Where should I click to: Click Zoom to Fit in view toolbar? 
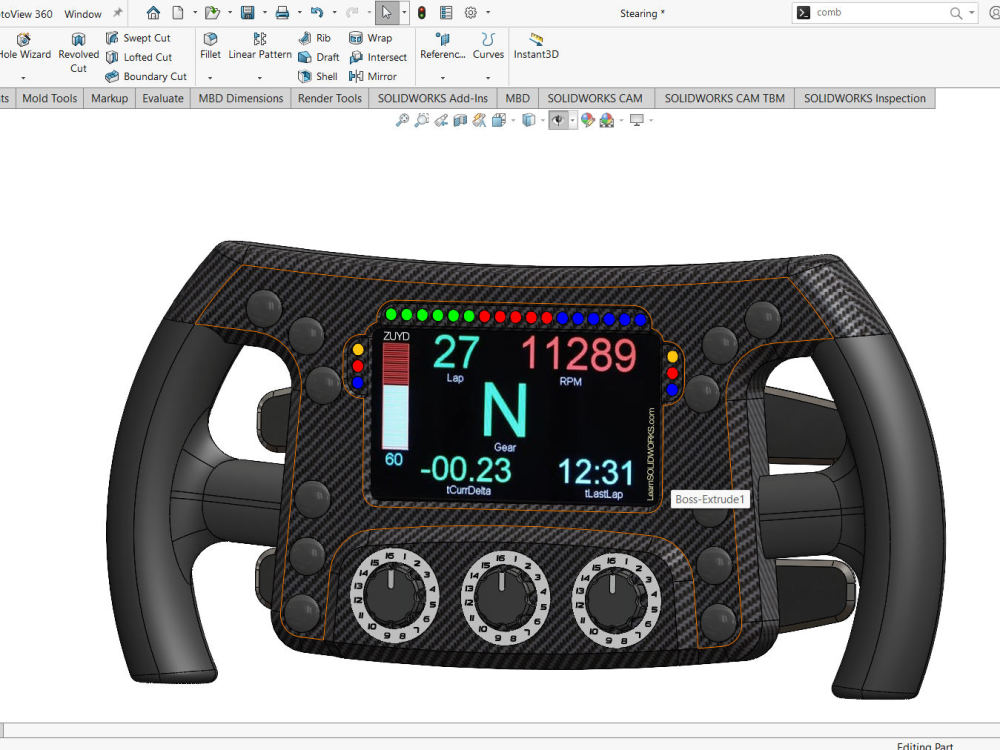coord(402,120)
